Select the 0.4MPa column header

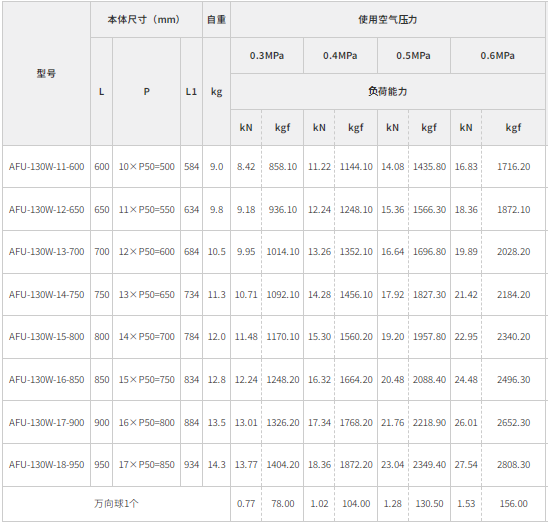click(340, 56)
